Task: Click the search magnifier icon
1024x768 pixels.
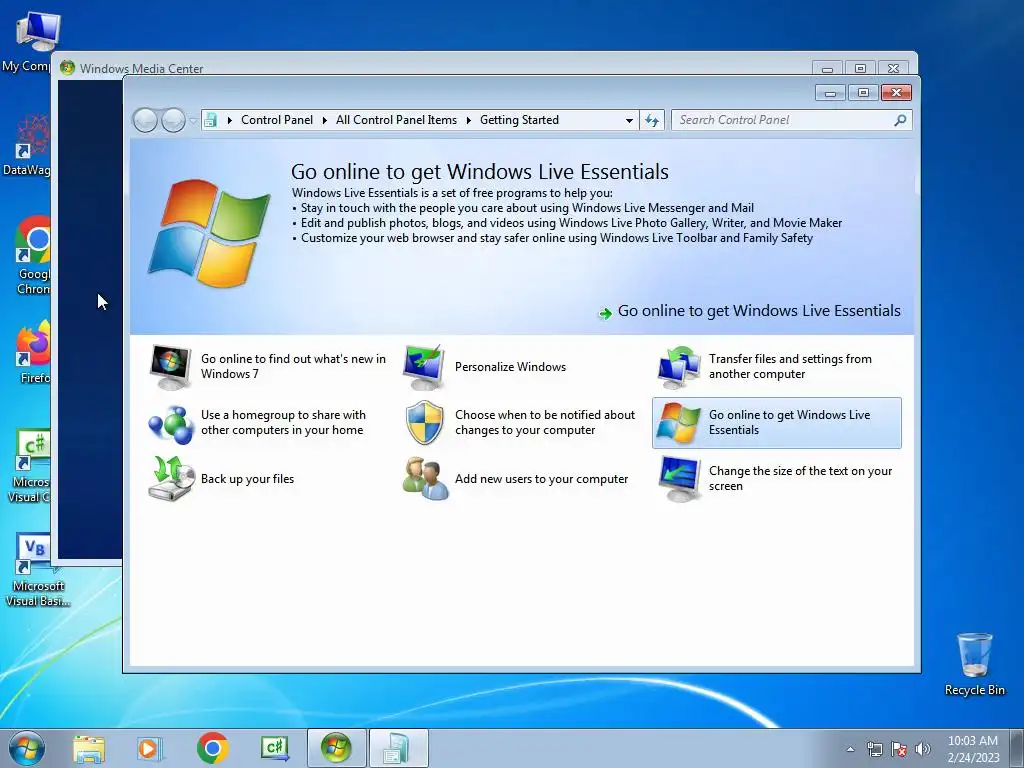Action: tap(900, 120)
